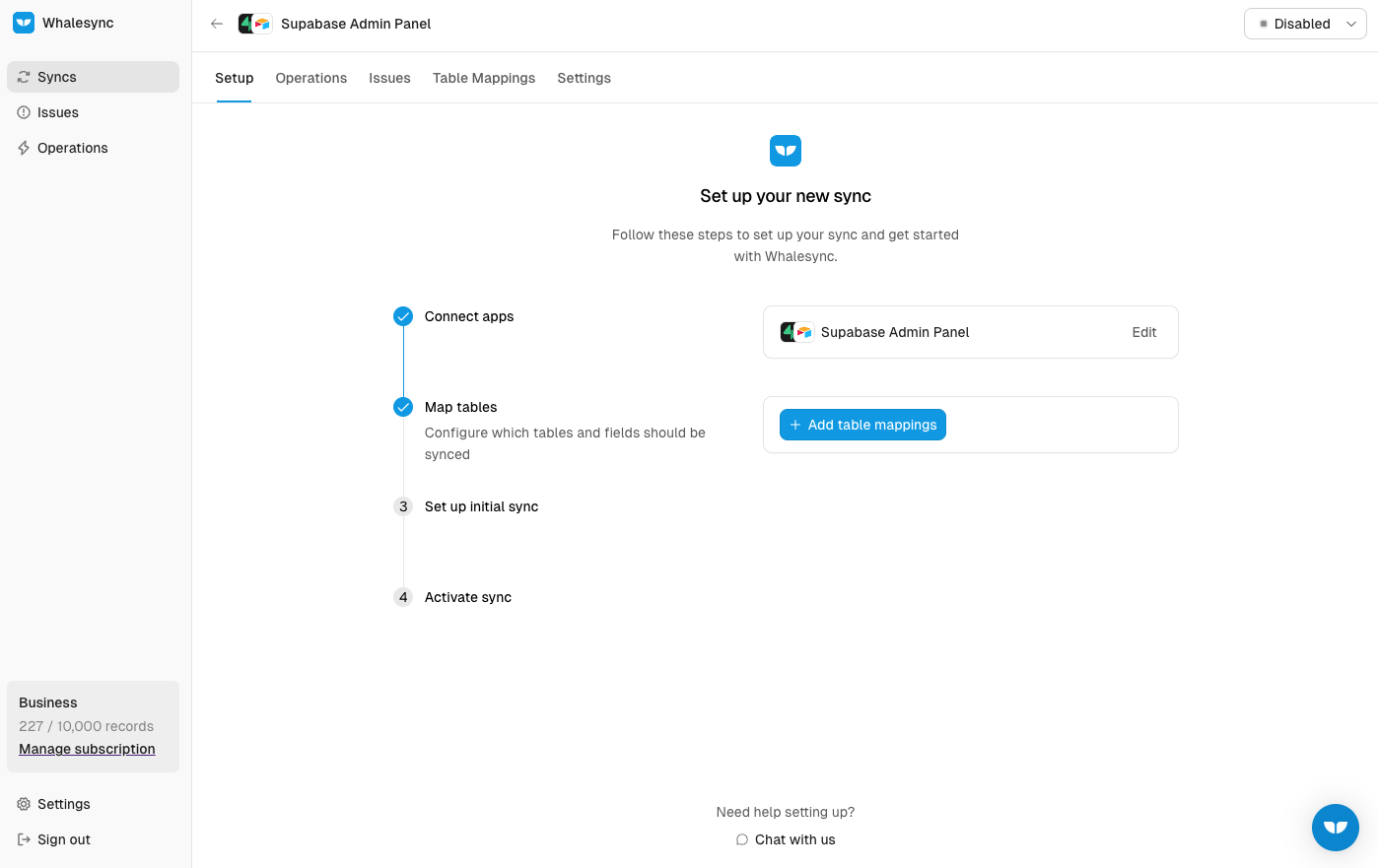Click the back arrow next to the sync title

tap(216, 23)
